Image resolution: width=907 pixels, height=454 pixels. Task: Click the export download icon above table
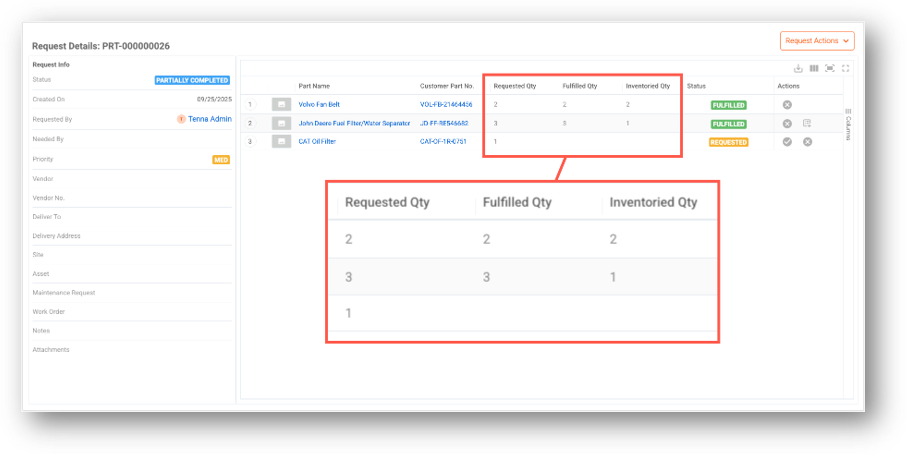tap(798, 68)
